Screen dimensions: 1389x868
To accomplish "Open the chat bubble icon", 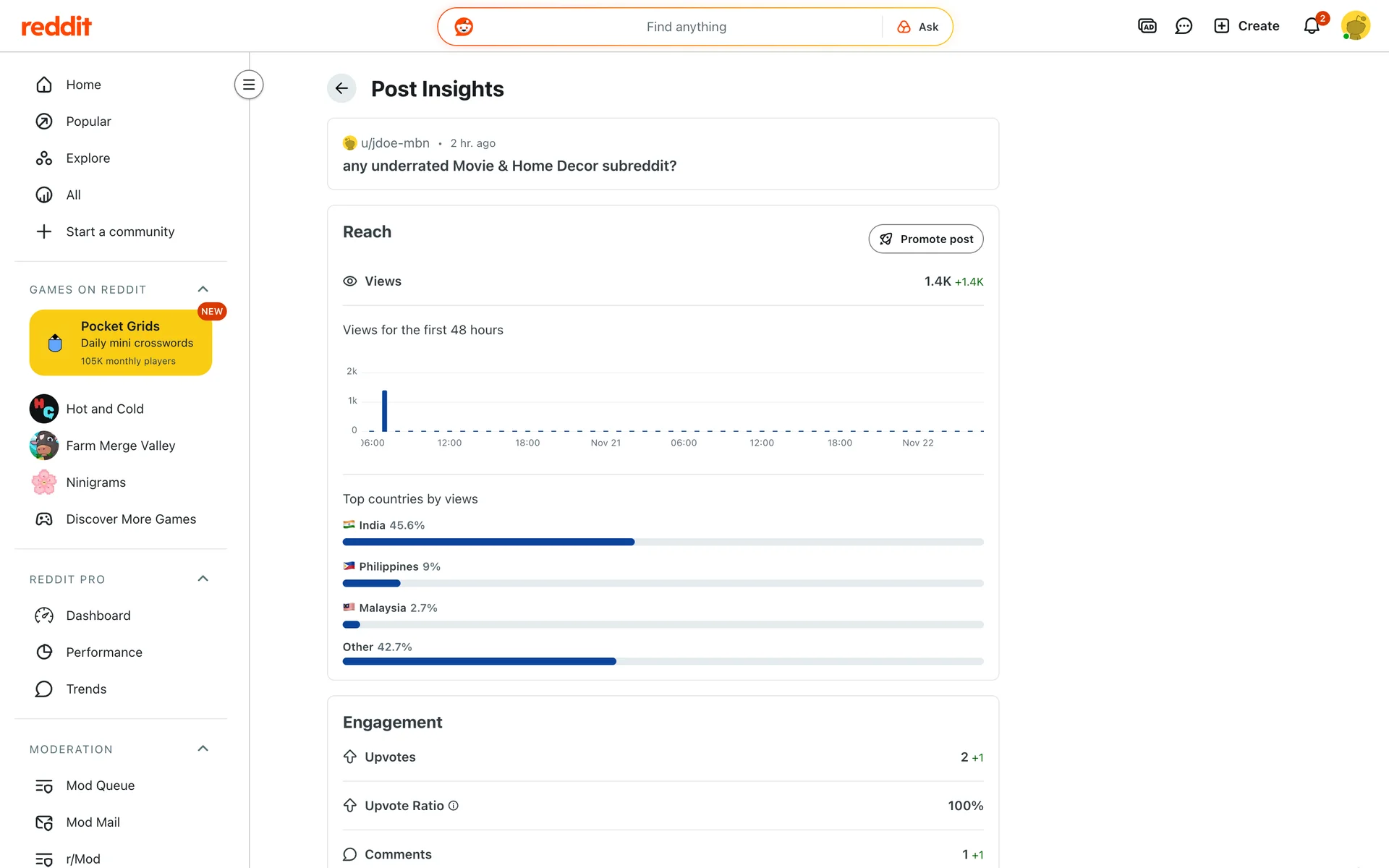I will [x=1184, y=26].
